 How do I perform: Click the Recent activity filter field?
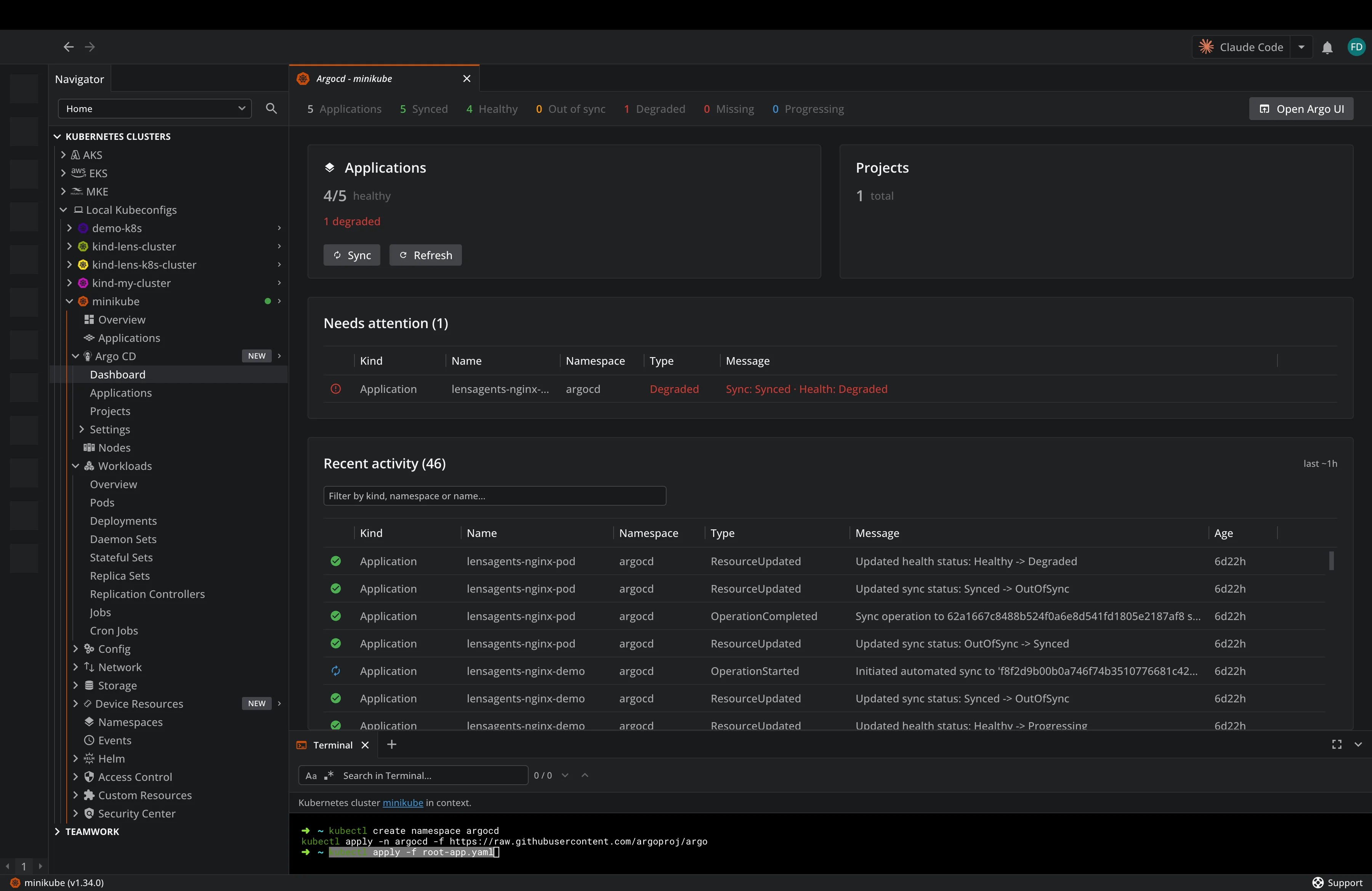[495, 496]
